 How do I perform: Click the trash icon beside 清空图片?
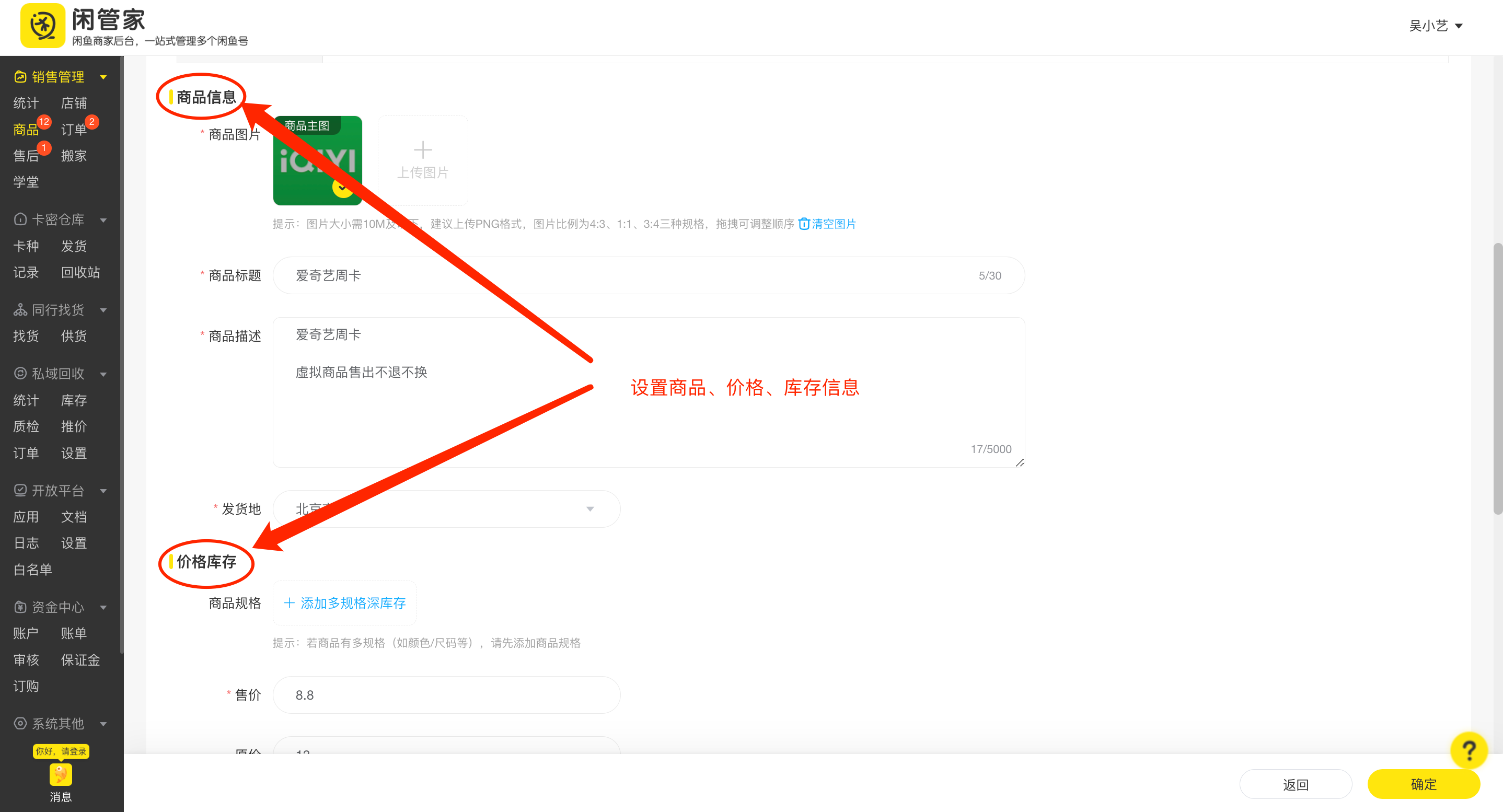(x=805, y=224)
